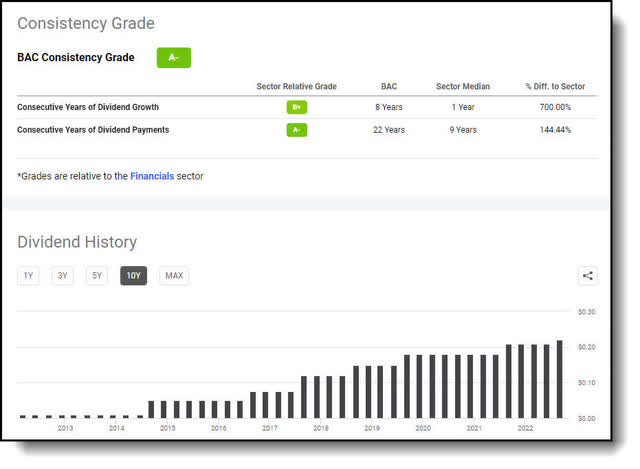The height and width of the screenshot is (469, 640).
Task: Click the $0.00 axis label
Action: coord(587,418)
